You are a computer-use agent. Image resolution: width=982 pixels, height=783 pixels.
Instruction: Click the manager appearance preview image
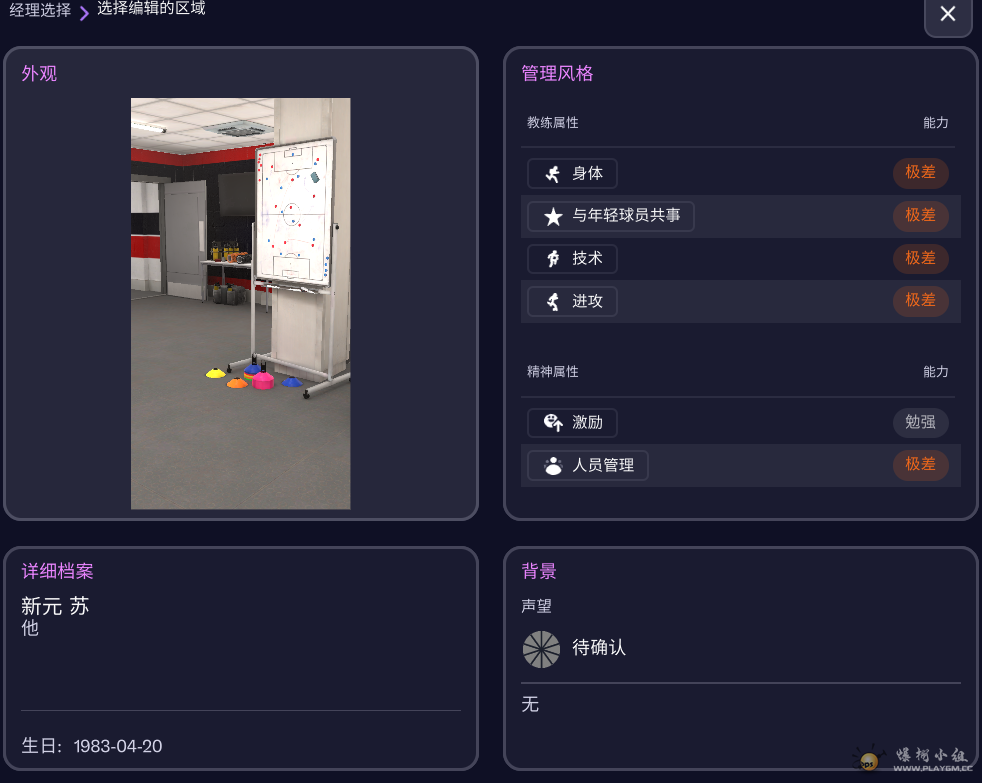coord(240,303)
